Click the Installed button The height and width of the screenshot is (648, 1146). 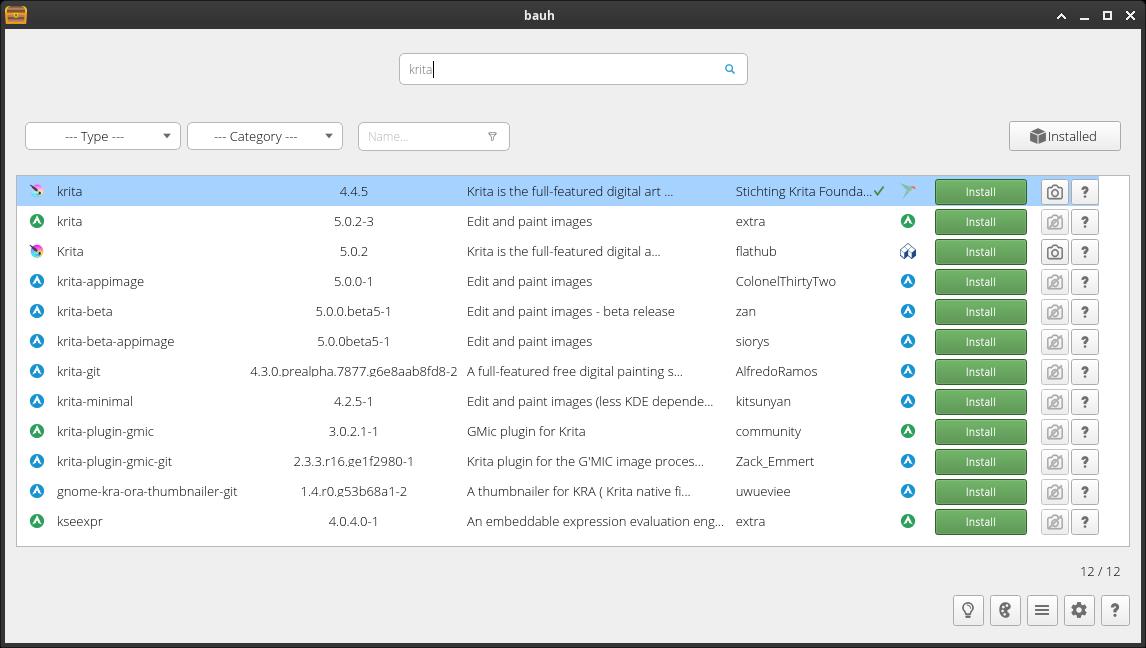(x=1064, y=136)
